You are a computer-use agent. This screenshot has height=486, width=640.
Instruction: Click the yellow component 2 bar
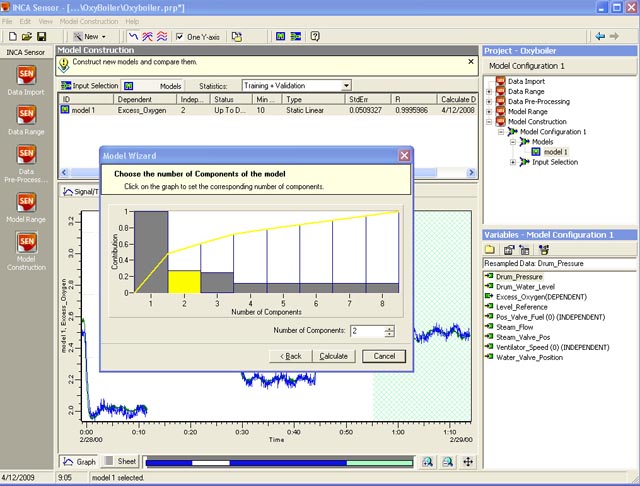click(184, 282)
